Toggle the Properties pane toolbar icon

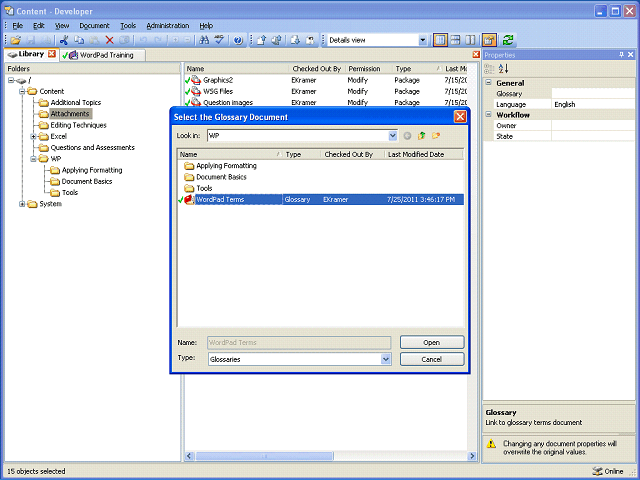(489, 40)
